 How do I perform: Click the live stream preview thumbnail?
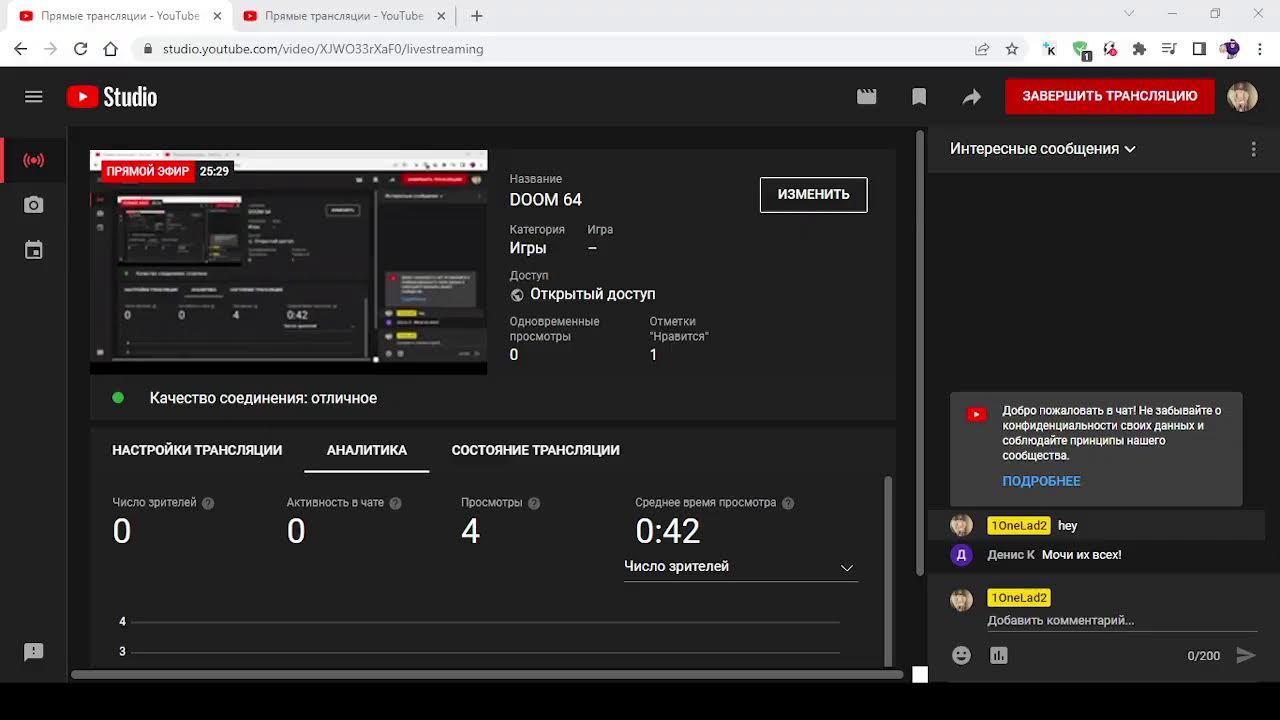click(x=289, y=262)
